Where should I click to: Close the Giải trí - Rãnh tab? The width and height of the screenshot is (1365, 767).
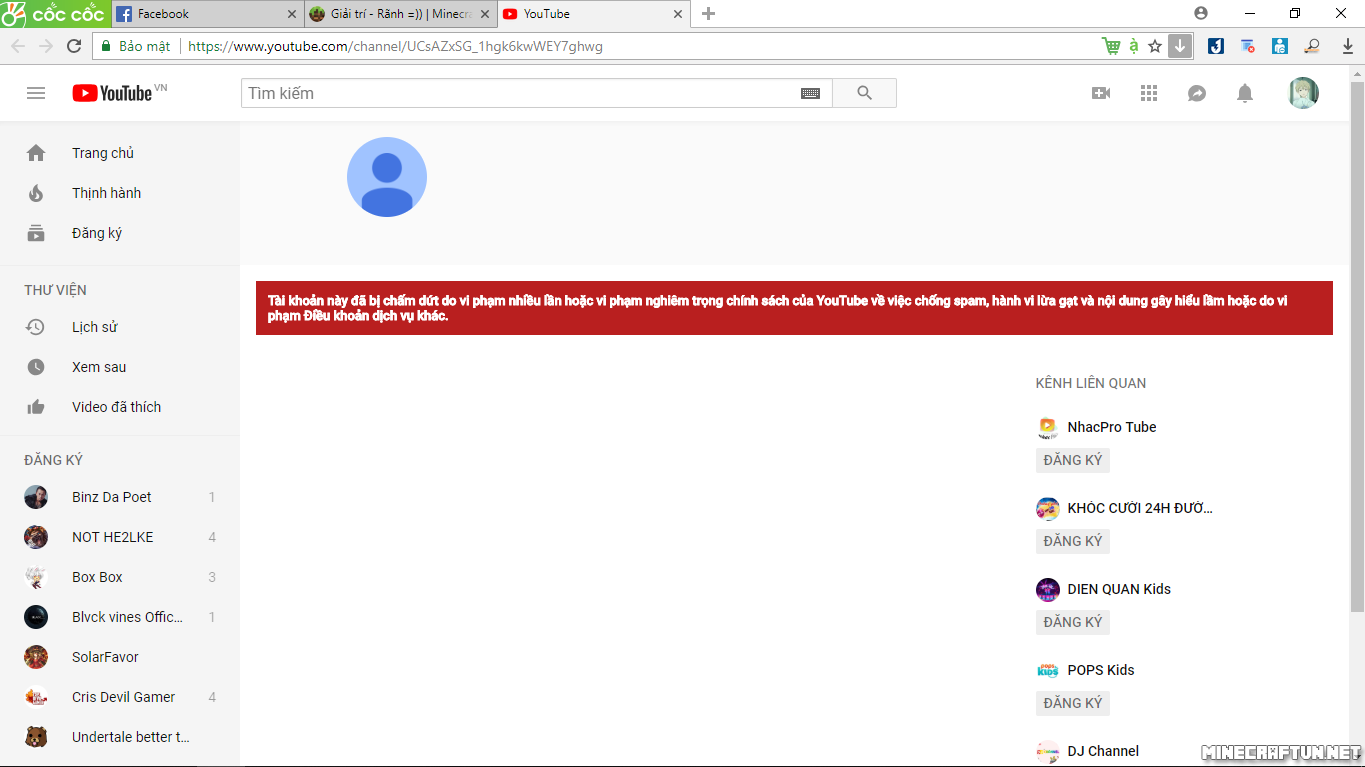click(x=486, y=14)
